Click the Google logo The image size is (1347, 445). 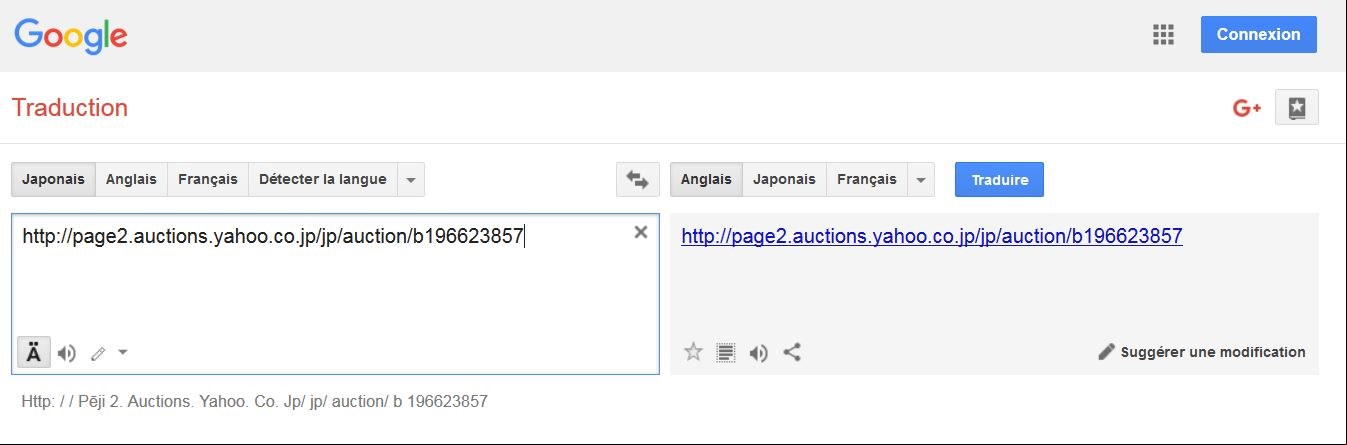coord(71,36)
